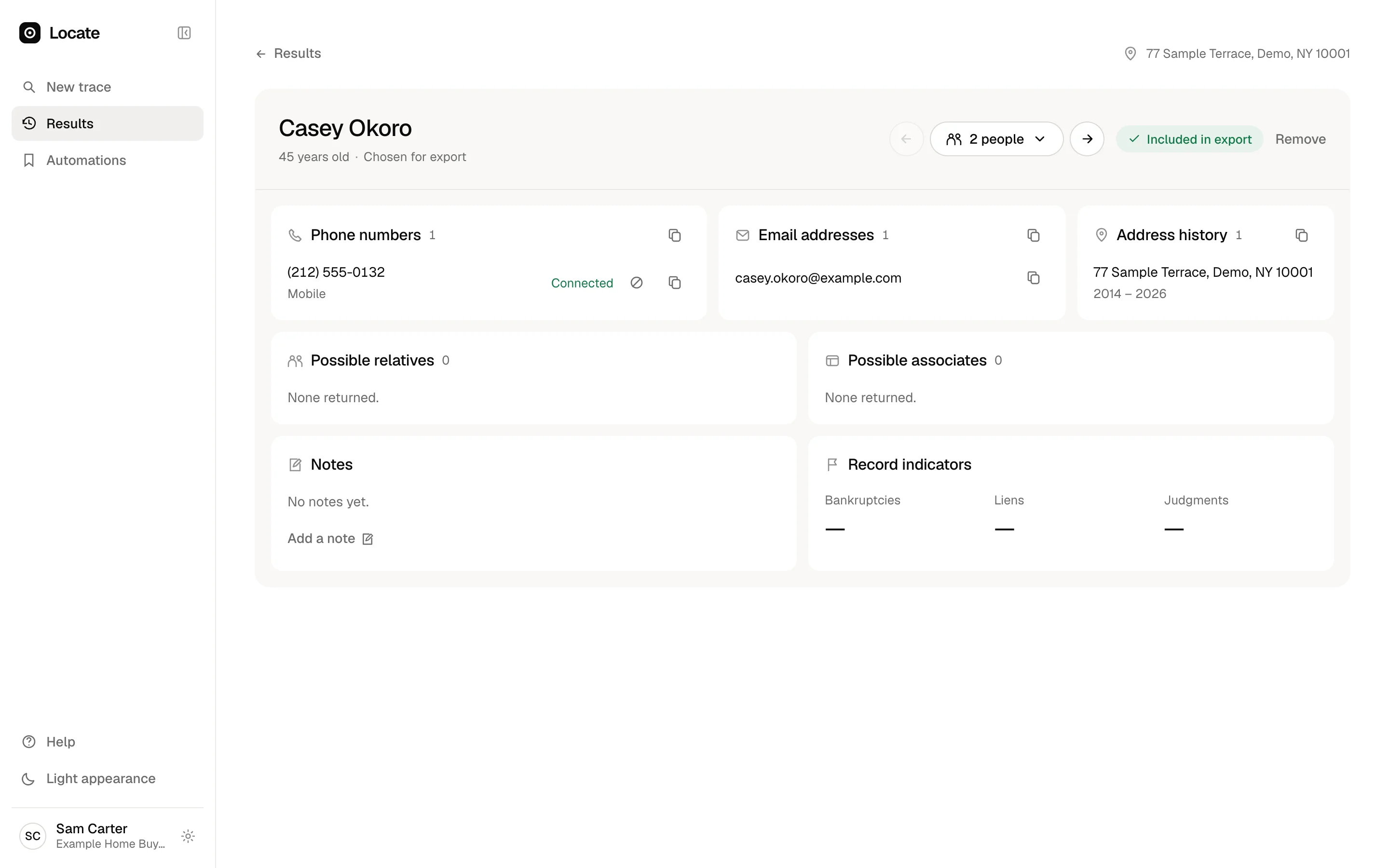This screenshot has height=868, width=1389.
Task: Copy casey.okoro@example.com email
Action: [x=1033, y=278]
